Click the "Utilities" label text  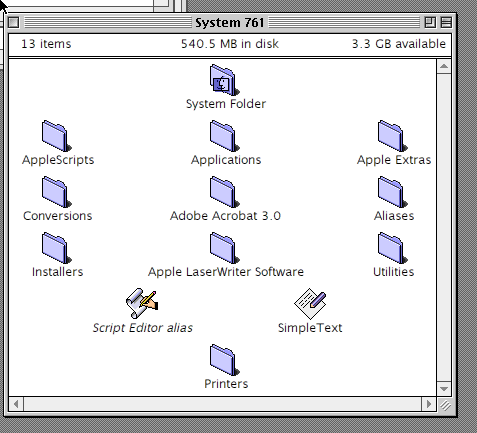393,272
